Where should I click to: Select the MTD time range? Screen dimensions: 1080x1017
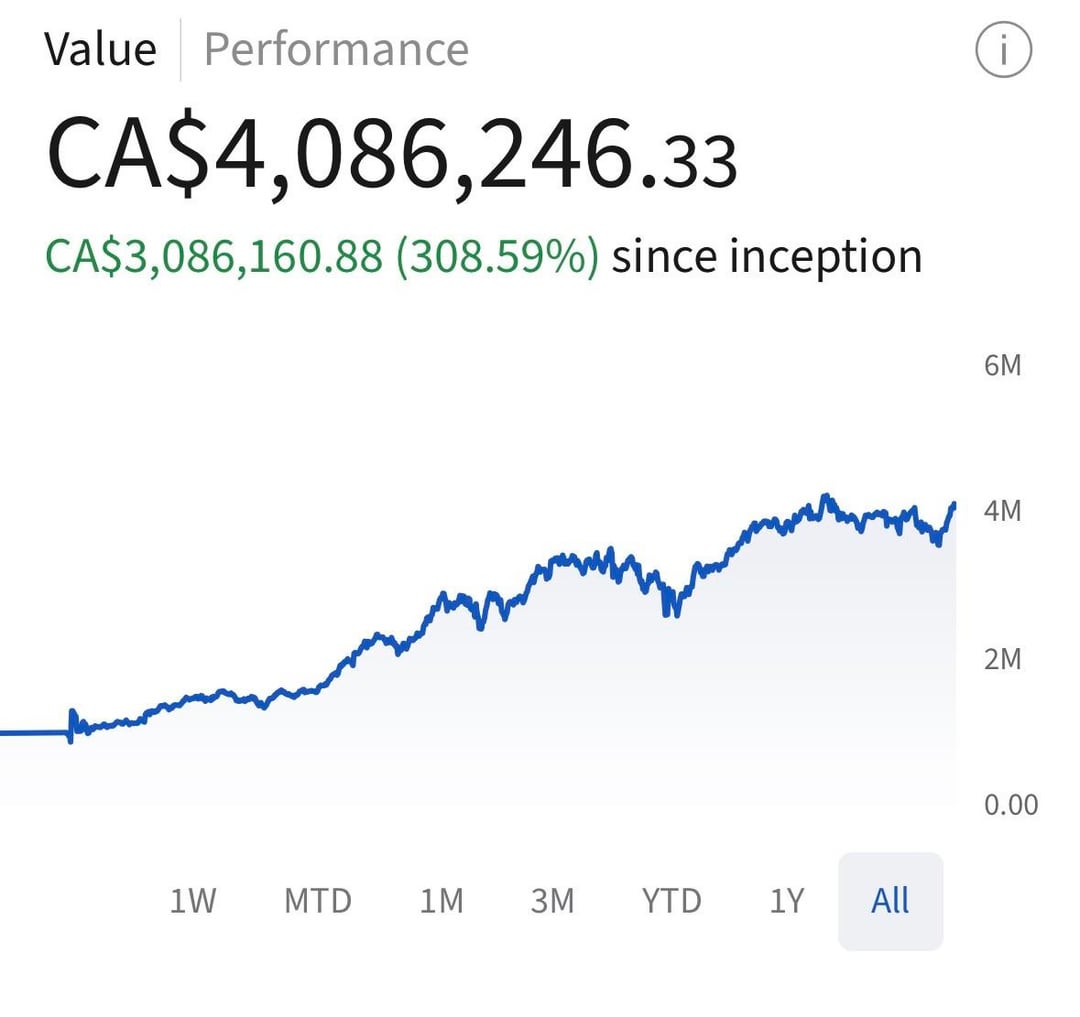click(318, 901)
